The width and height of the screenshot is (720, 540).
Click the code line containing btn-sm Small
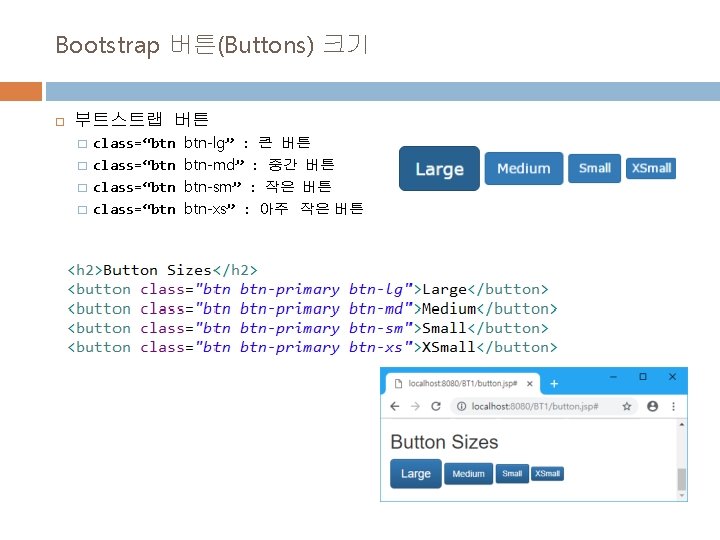click(308, 328)
